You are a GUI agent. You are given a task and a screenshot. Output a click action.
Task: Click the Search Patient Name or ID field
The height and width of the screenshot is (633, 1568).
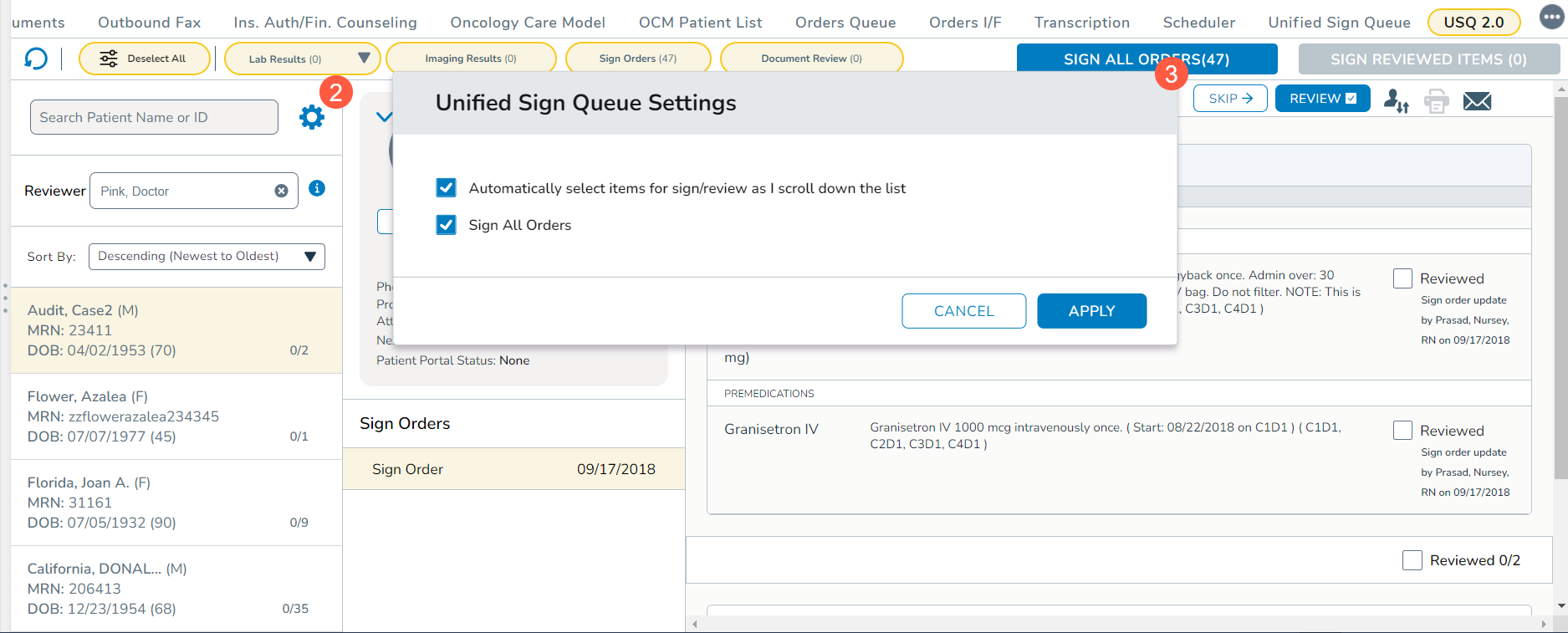(154, 117)
